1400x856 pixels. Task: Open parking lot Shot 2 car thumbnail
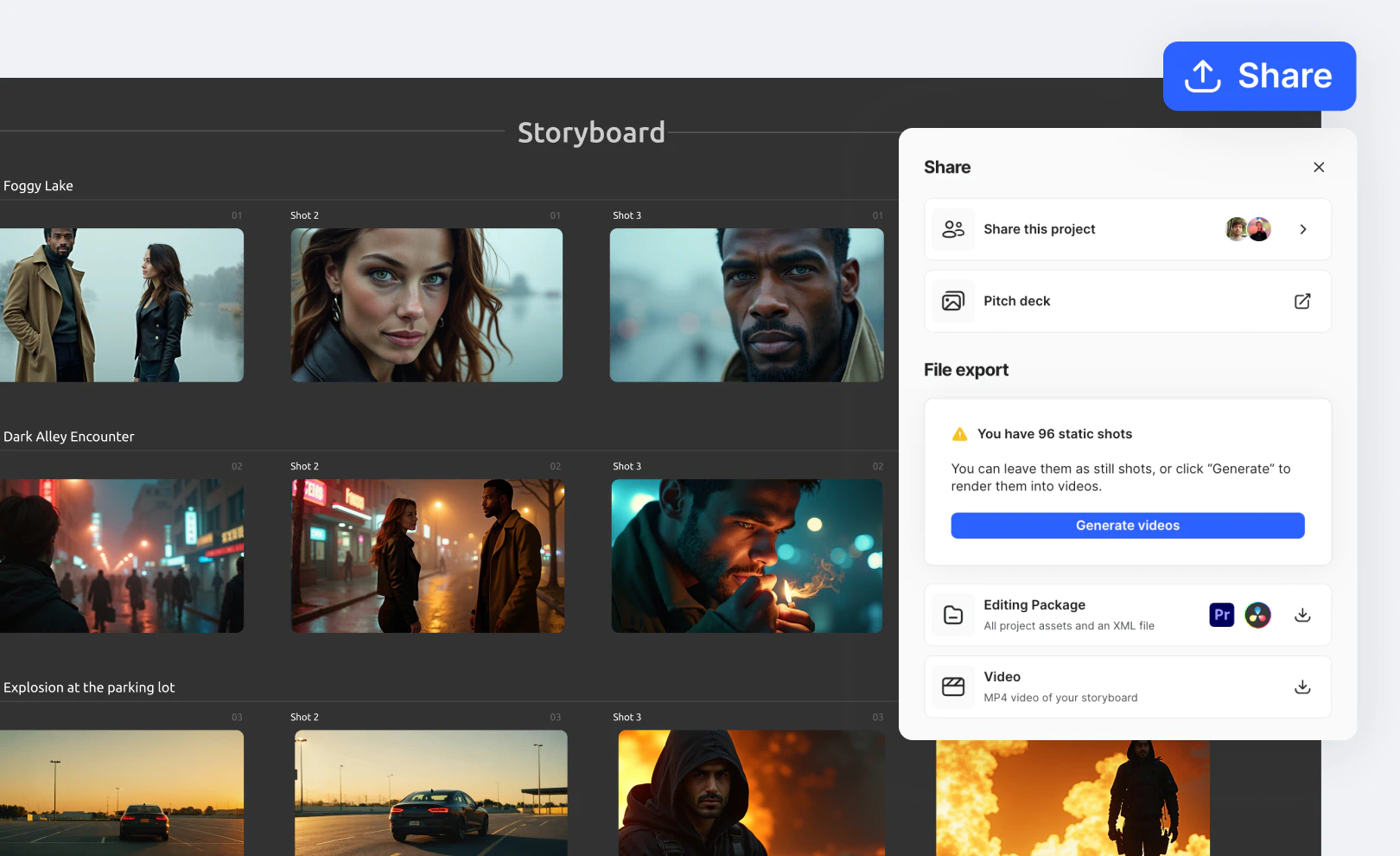[x=431, y=793]
